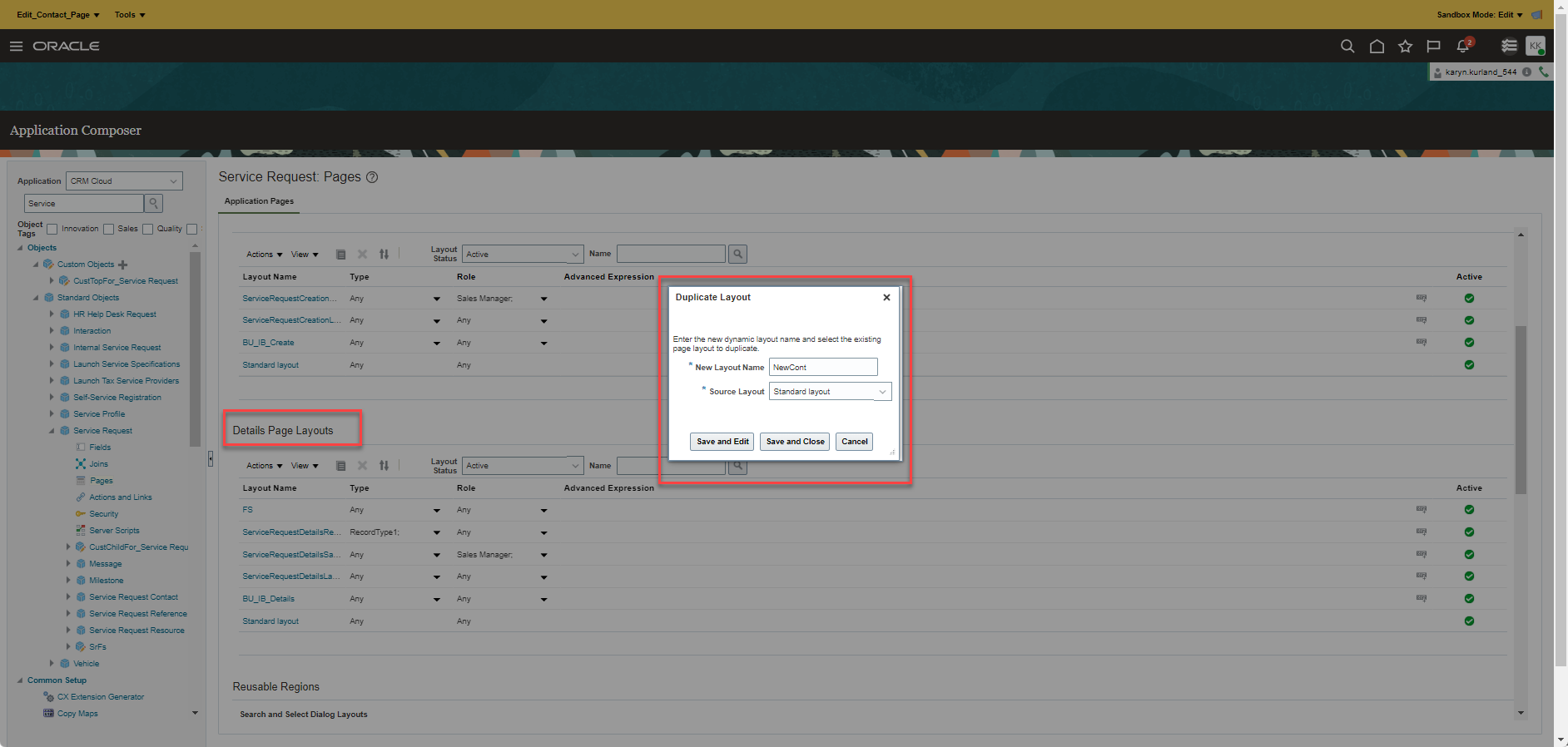Click the pages panel vertical scrollbar

point(1521,409)
